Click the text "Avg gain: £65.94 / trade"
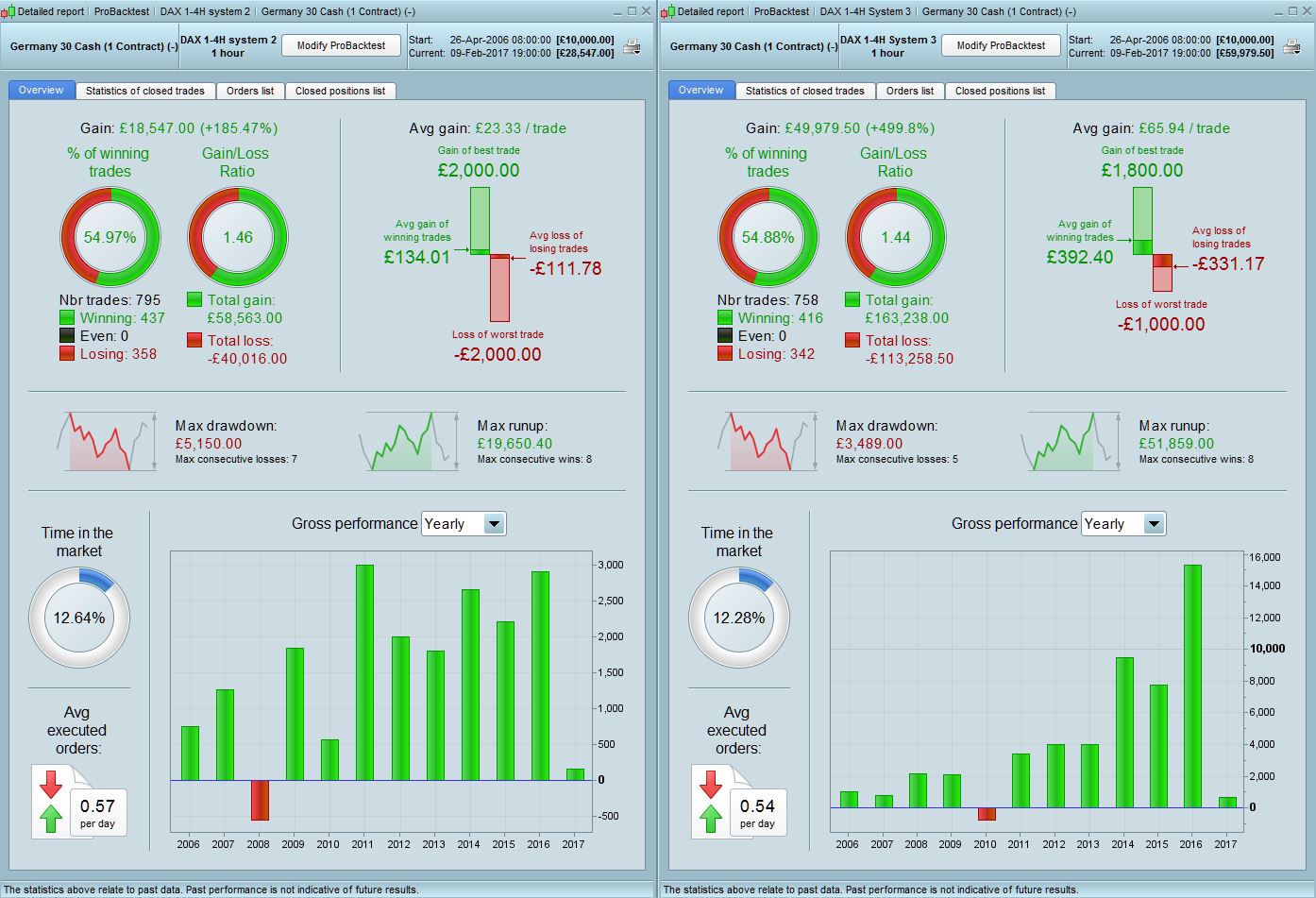Screen dimensions: 1316x898 point(1152,128)
